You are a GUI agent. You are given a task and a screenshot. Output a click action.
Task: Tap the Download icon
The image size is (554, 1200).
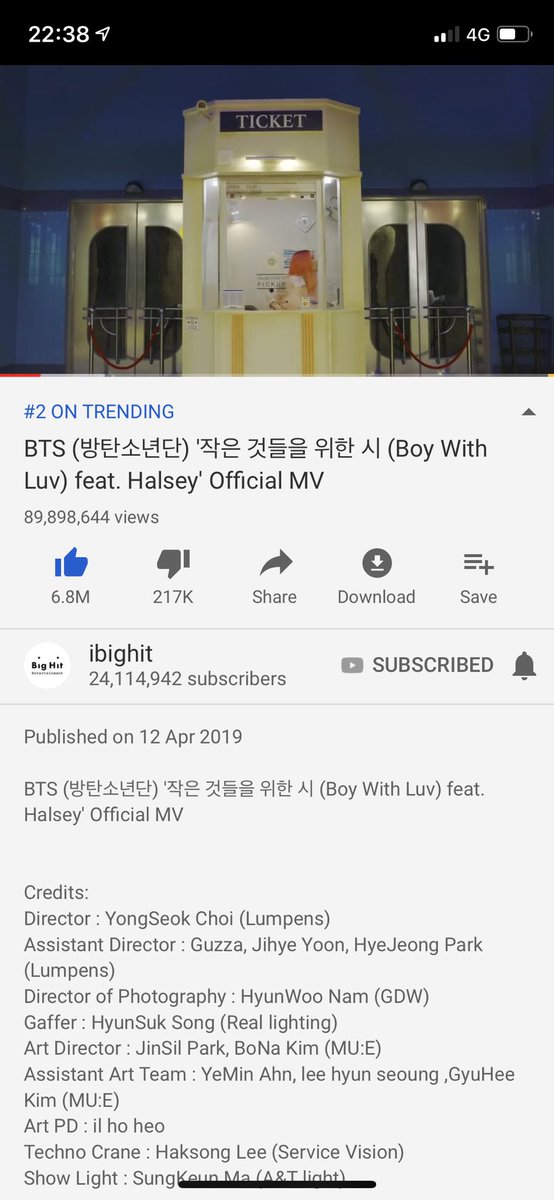[376, 564]
